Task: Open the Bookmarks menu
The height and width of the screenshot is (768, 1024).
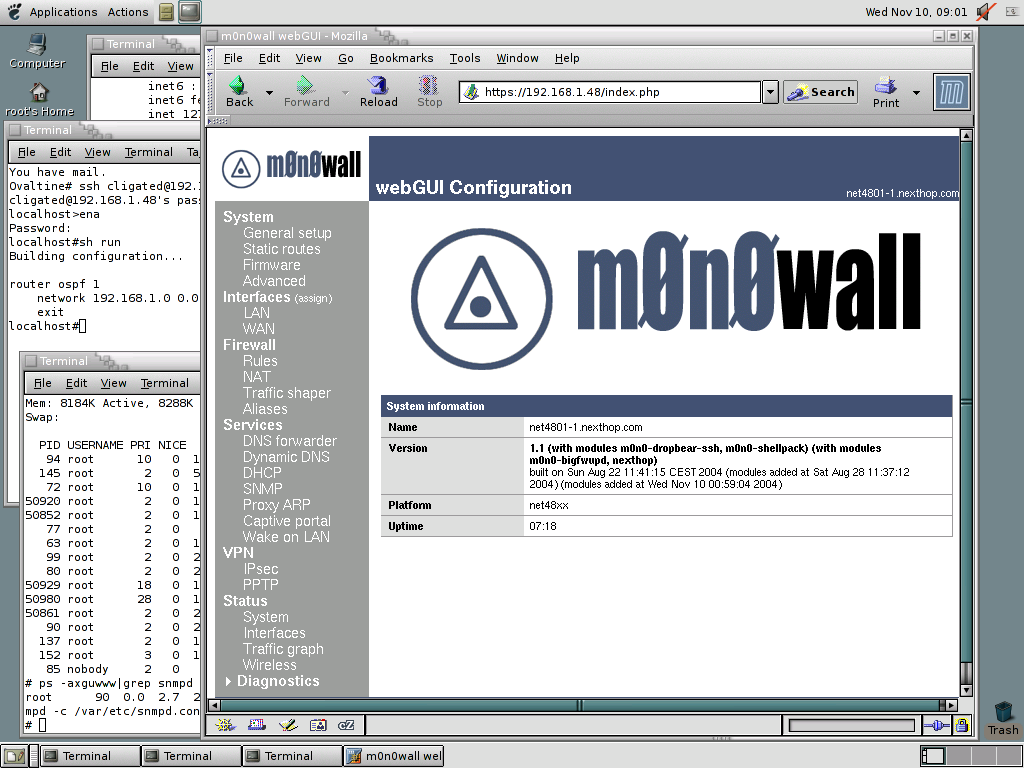Action: click(401, 58)
